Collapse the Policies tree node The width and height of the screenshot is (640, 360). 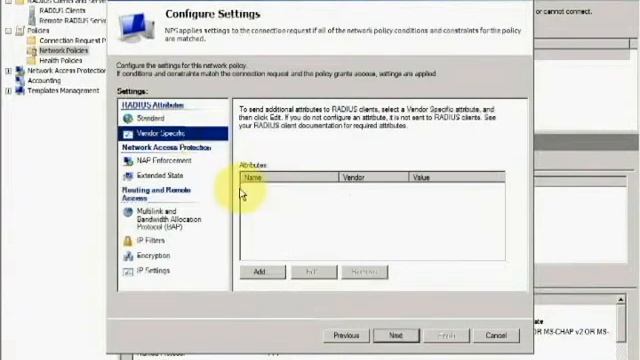click(9, 31)
